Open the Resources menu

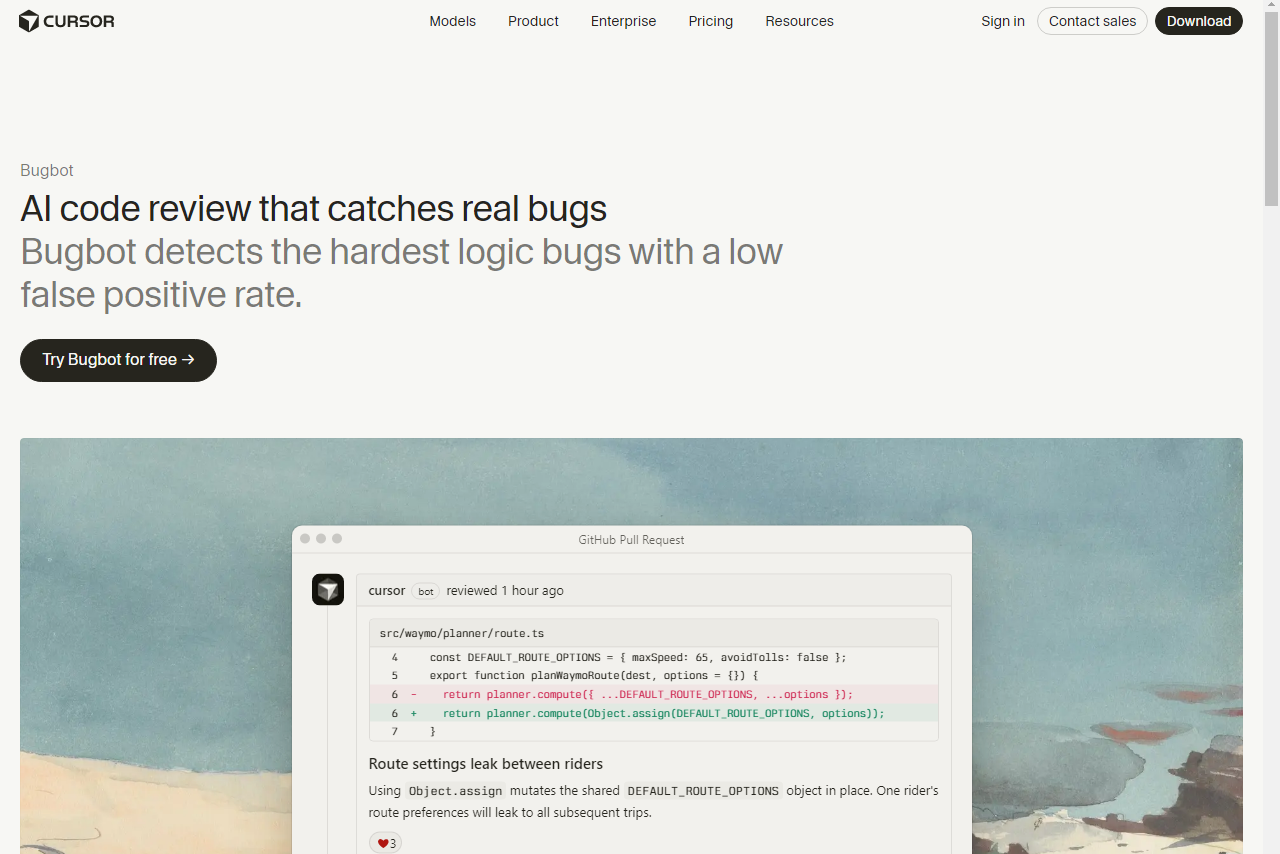point(800,21)
